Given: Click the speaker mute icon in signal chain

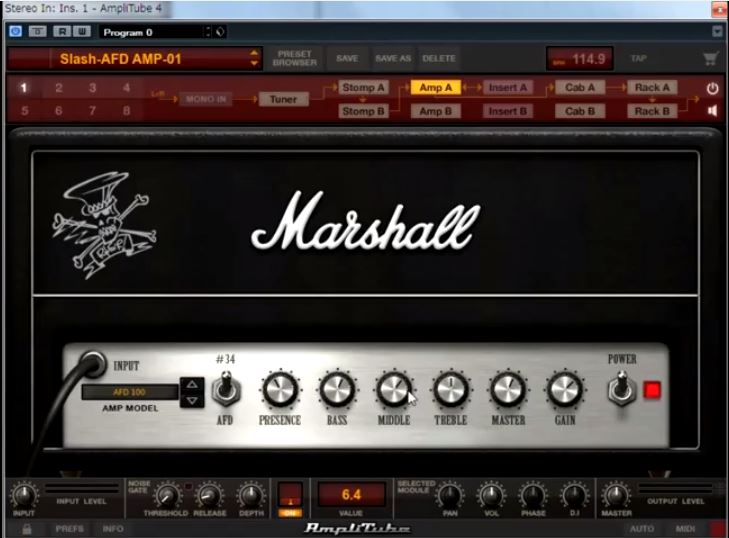Looking at the screenshot, I should 712,111.
